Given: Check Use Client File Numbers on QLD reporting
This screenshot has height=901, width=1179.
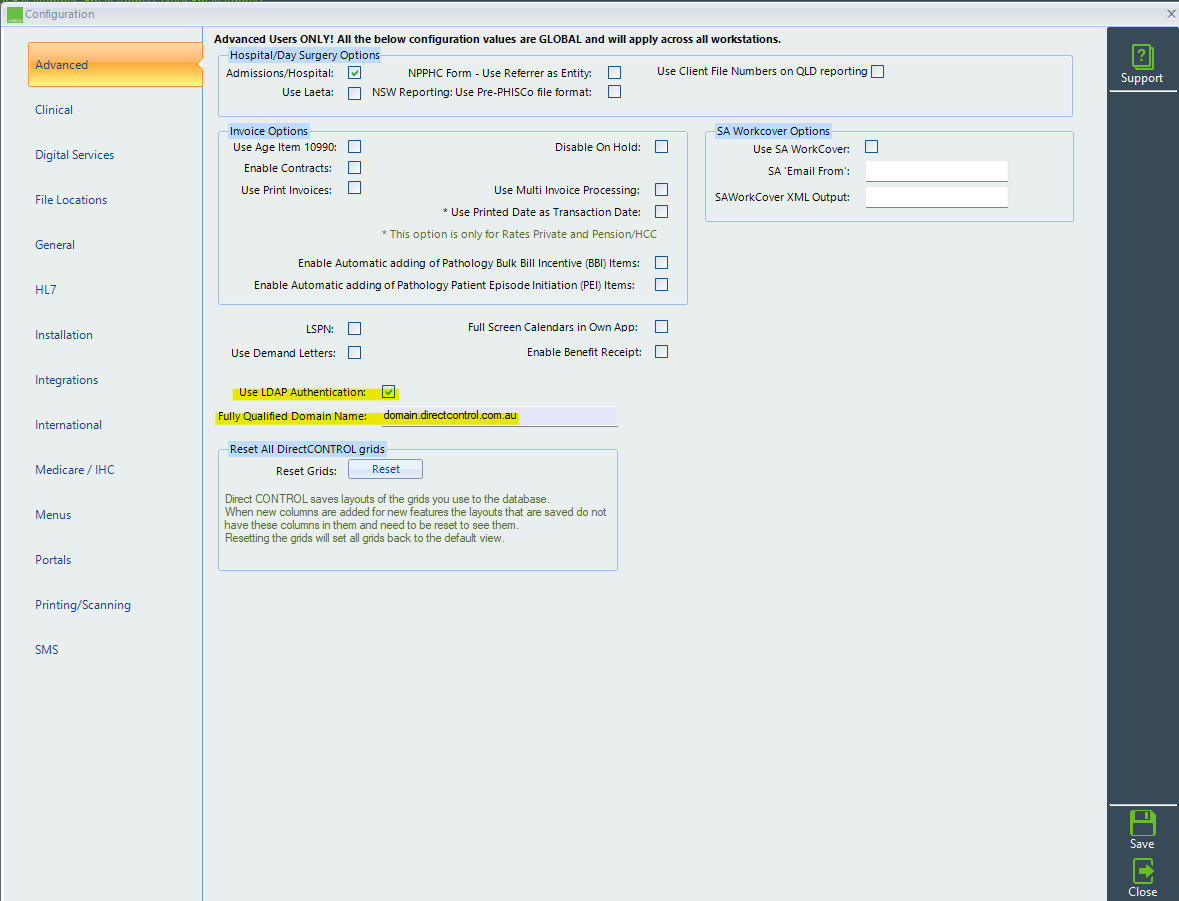Looking at the screenshot, I should click(877, 71).
